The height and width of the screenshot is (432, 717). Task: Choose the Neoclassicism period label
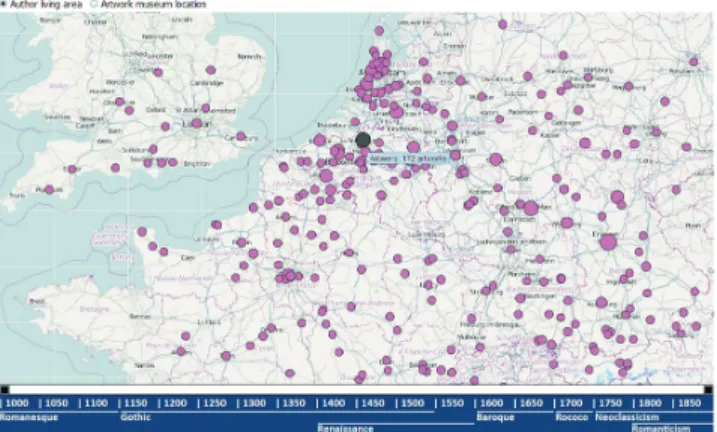[x=627, y=417]
